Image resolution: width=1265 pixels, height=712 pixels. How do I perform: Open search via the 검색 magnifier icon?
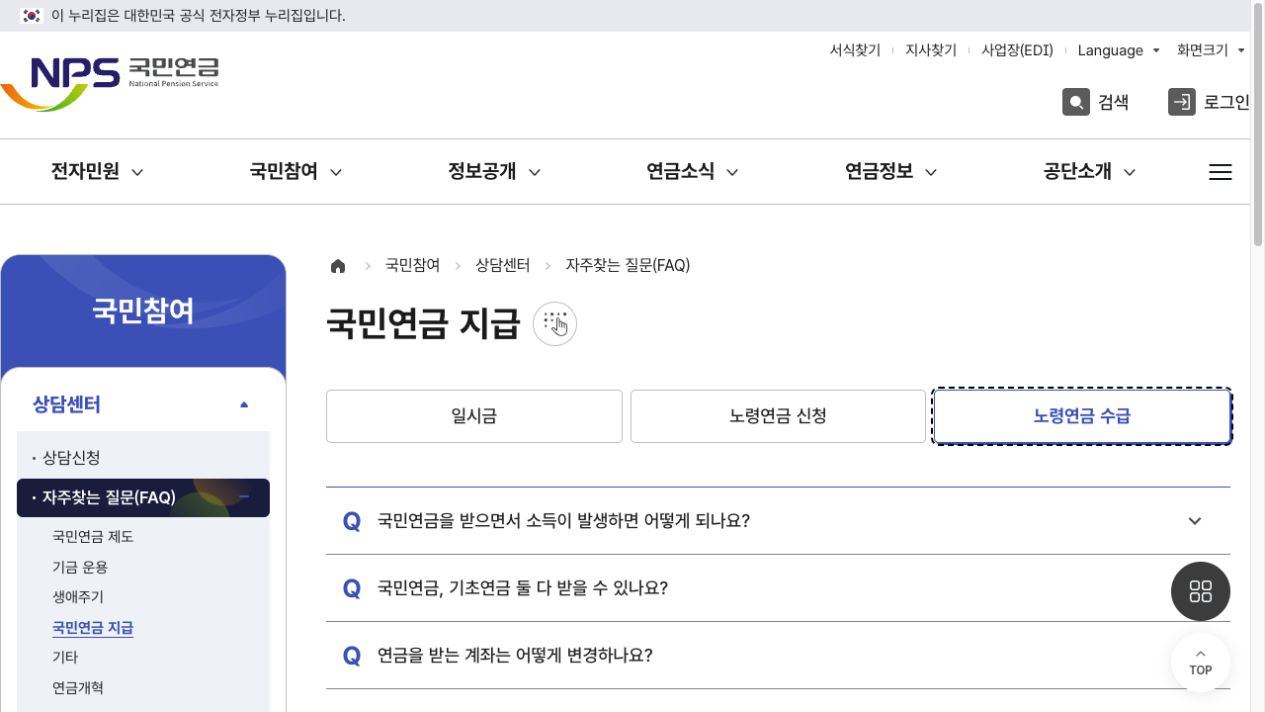tap(1076, 102)
